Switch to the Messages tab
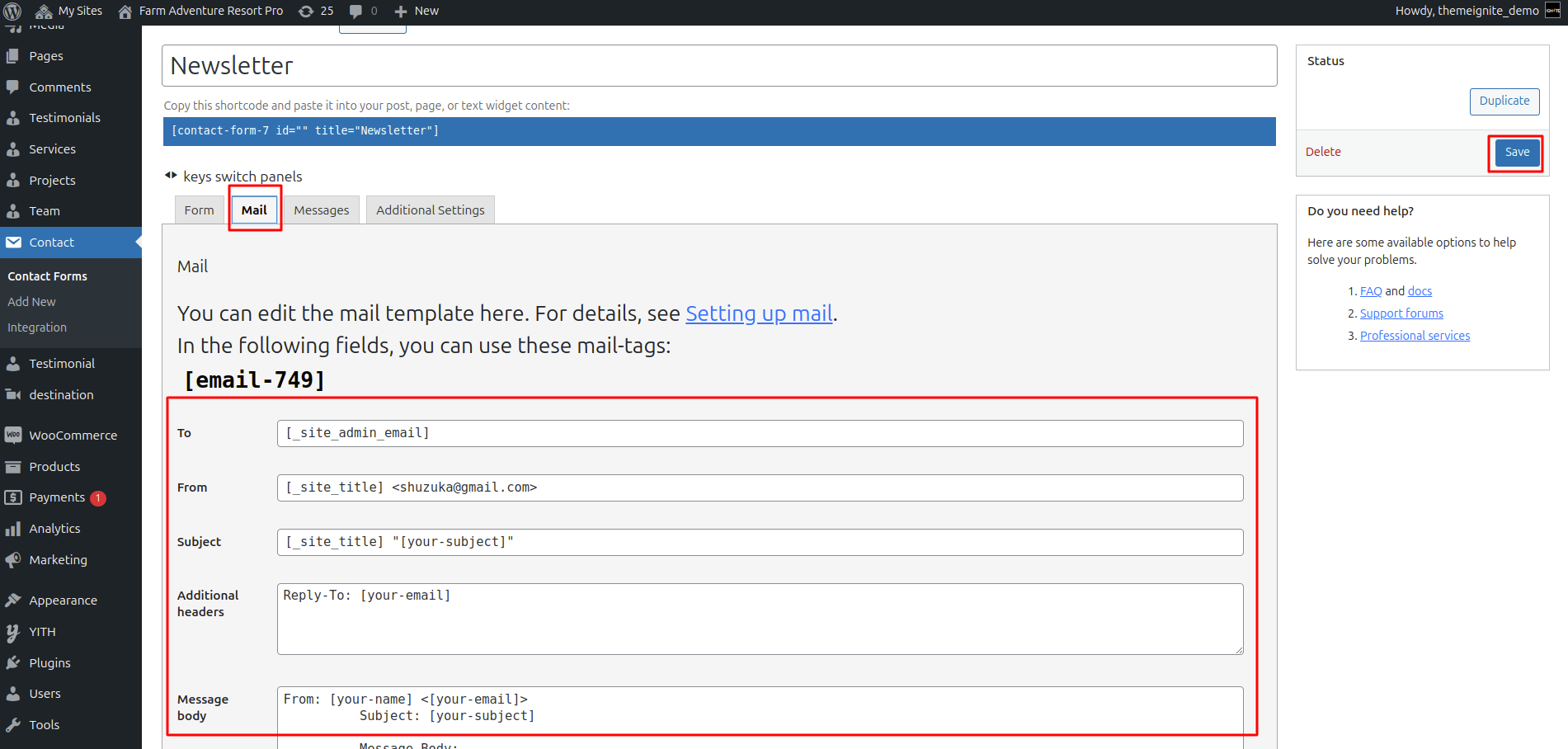Viewport: 1568px width, 749px height. click(321, 210)
